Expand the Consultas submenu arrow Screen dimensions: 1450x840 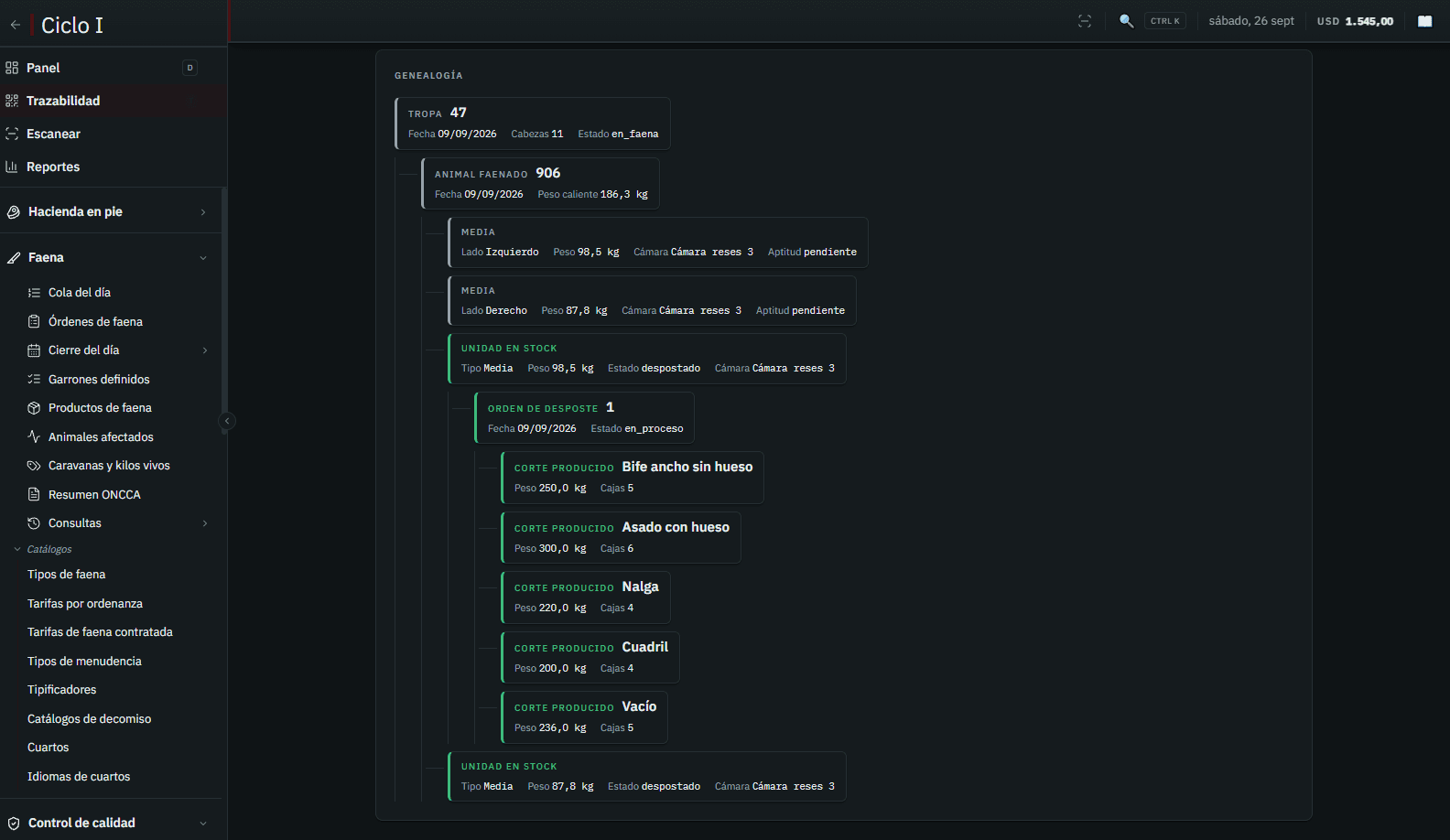point(205,523)
